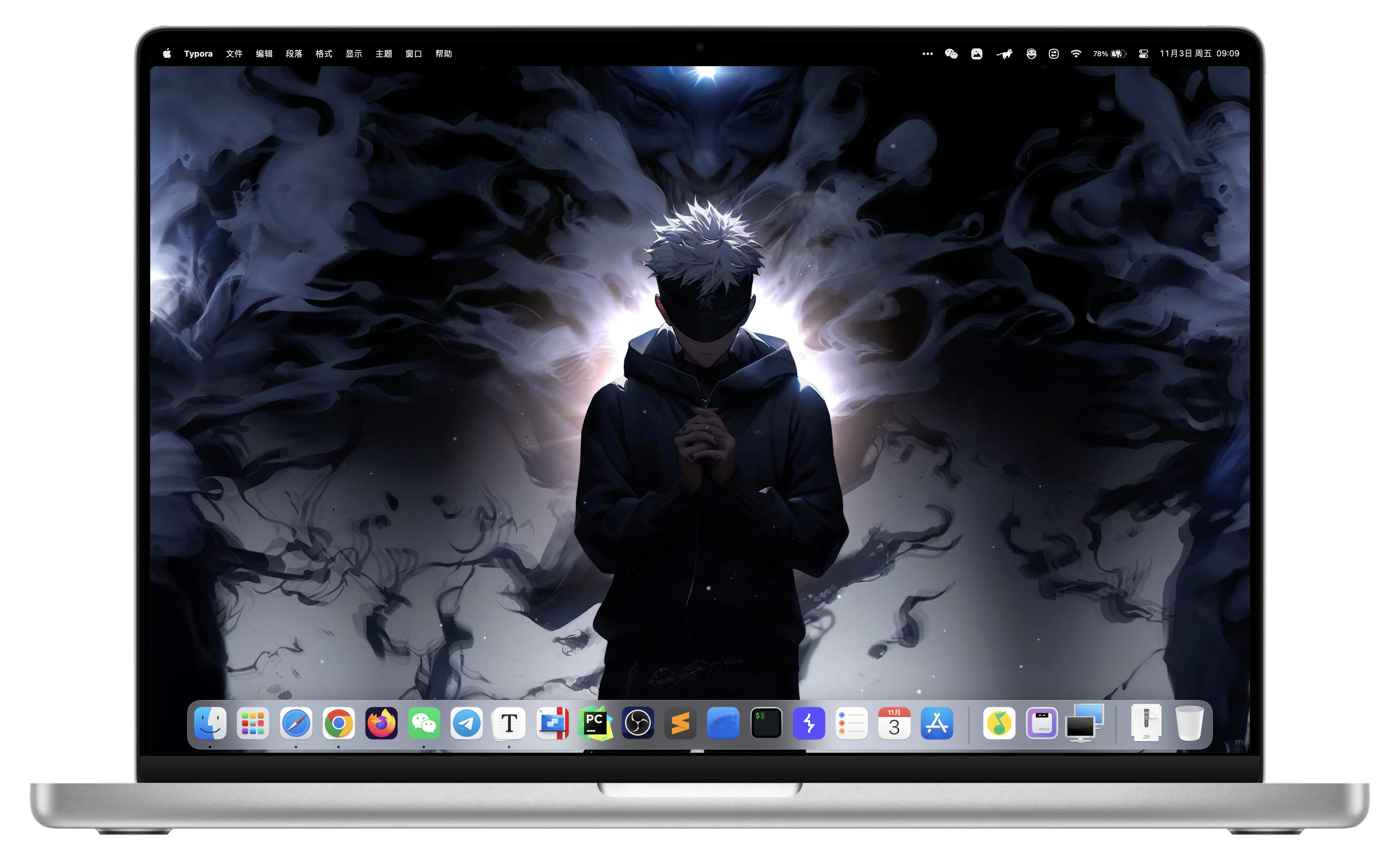Click the date and time 11月3日 周五 09:09
The image size is (1400, 859).
[x=1200, y=53]
